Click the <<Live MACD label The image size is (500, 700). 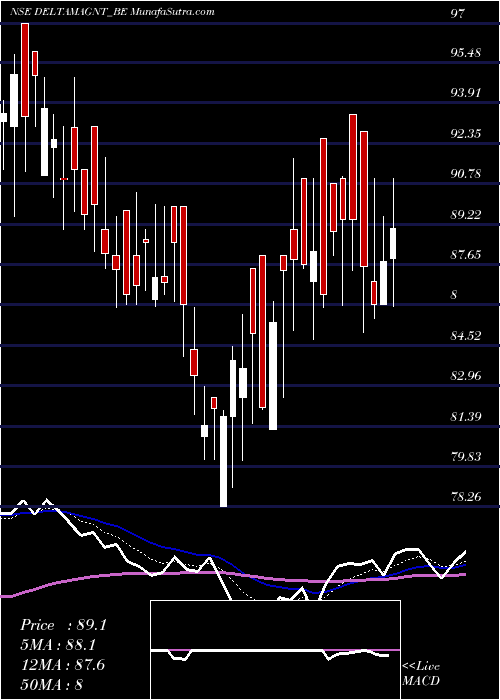pos(421,674)
